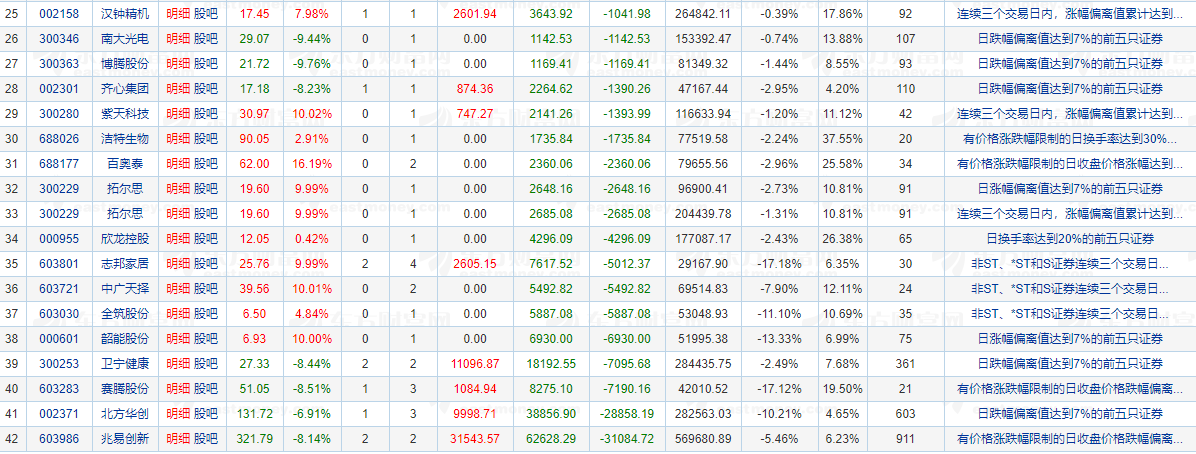Open 全筑股份 stock name link
This screenshot has width=1196, height=454.
pos(125,314)
